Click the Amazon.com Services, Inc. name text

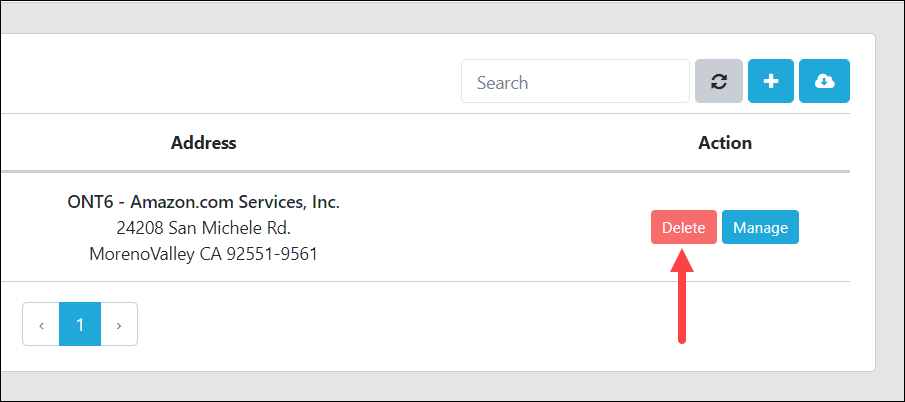pos(235,202)
